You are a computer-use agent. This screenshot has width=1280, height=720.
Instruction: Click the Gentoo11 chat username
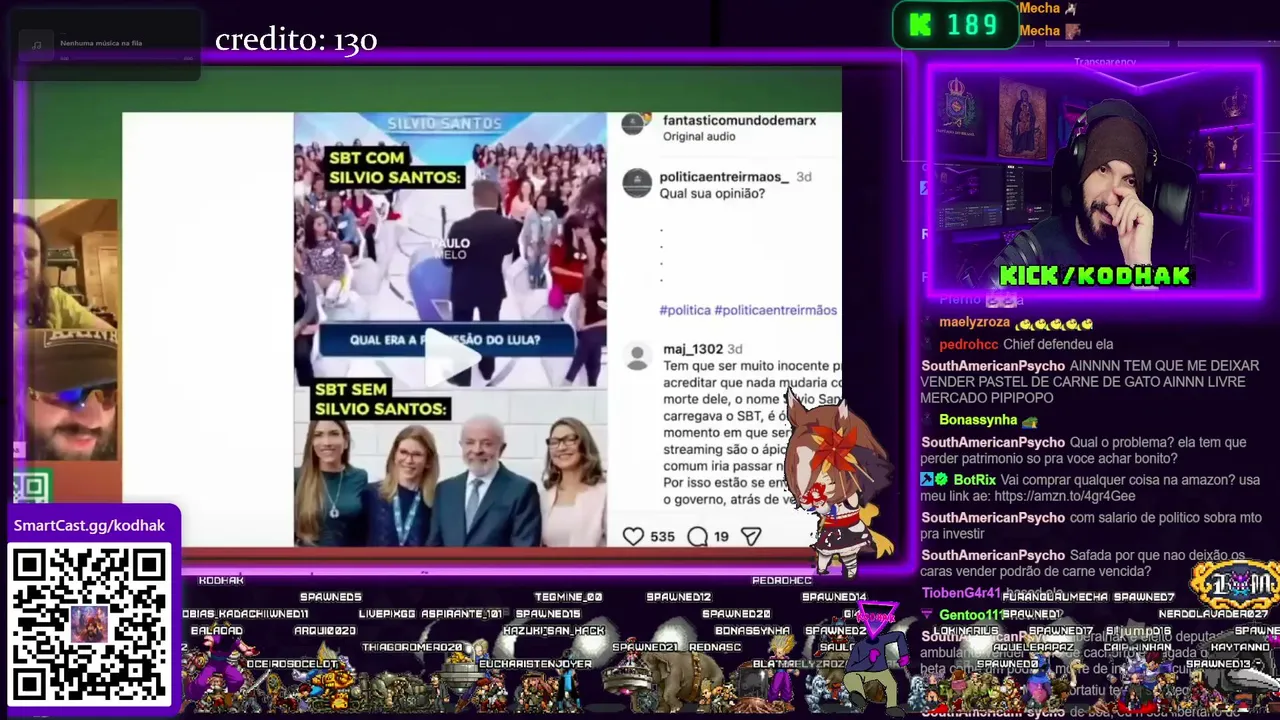click(x=970, y=615)
